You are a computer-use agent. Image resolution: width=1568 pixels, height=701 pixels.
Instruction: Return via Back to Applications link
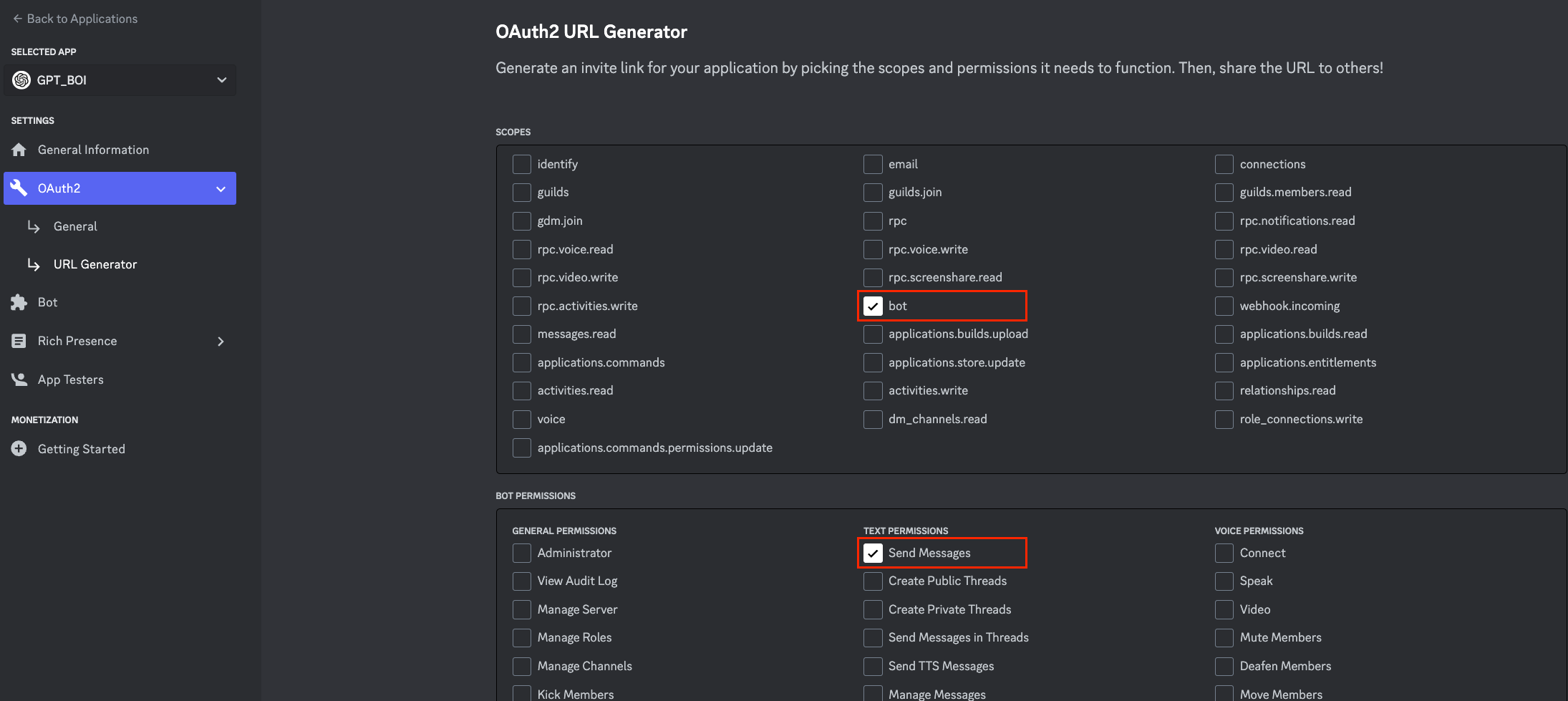(x=82, y=19)
